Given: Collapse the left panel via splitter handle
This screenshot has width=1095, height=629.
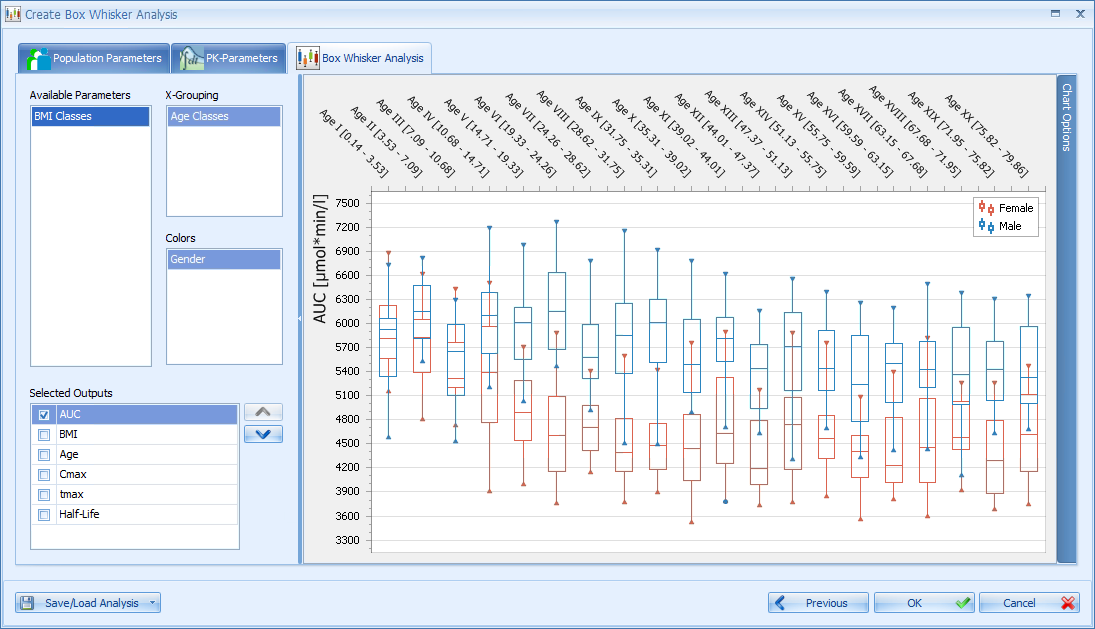Looking at the screenshot, I should [300, 318].
